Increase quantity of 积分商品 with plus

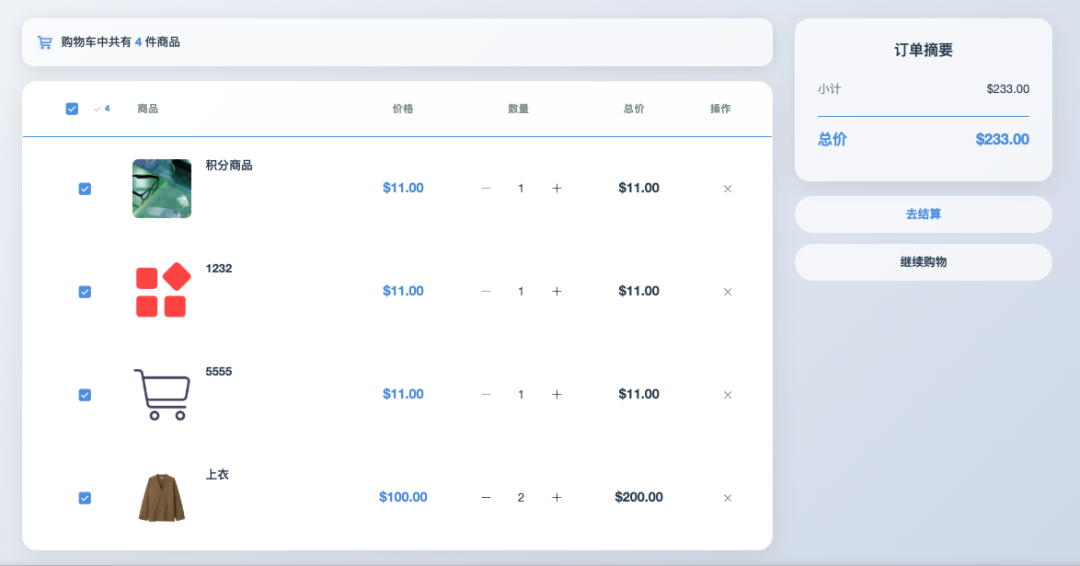click(557, 188)
